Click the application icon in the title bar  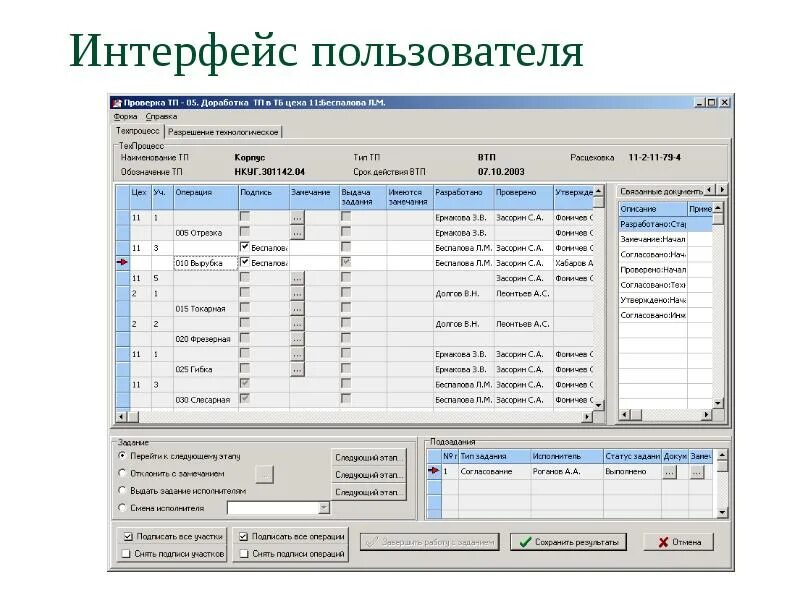(117, 103)
